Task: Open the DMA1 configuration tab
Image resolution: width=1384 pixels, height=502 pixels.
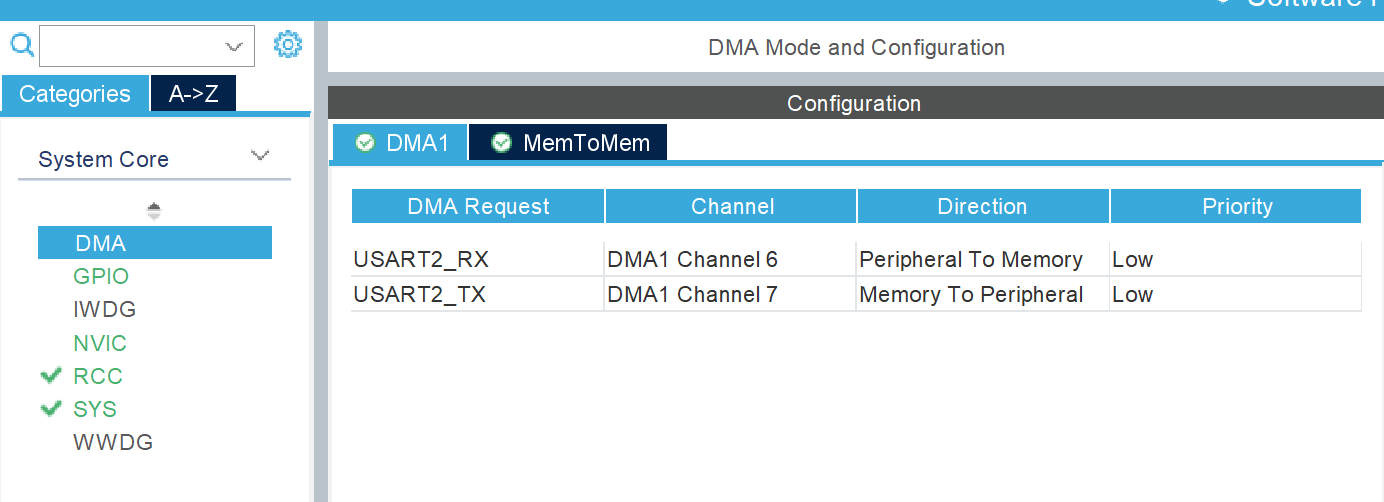Action: (400, 143)
